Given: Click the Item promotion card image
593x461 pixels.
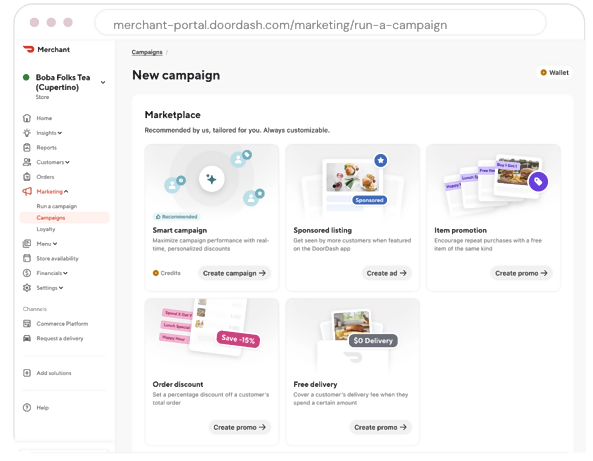Looking at the screenshot, I should (494, 183).
